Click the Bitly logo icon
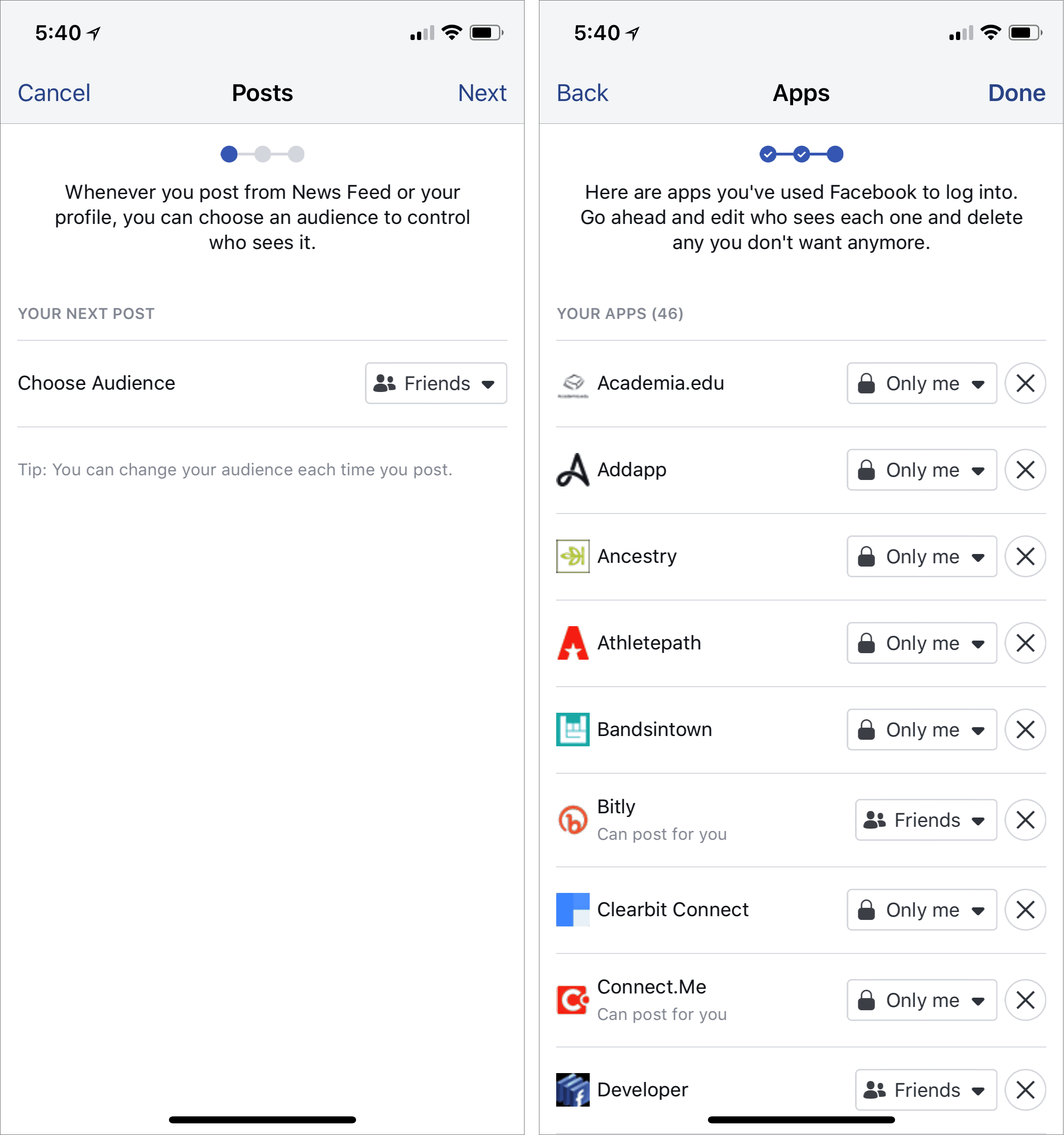Image resolution: width=1064 pixels, height=1135 pixels. 572,820
